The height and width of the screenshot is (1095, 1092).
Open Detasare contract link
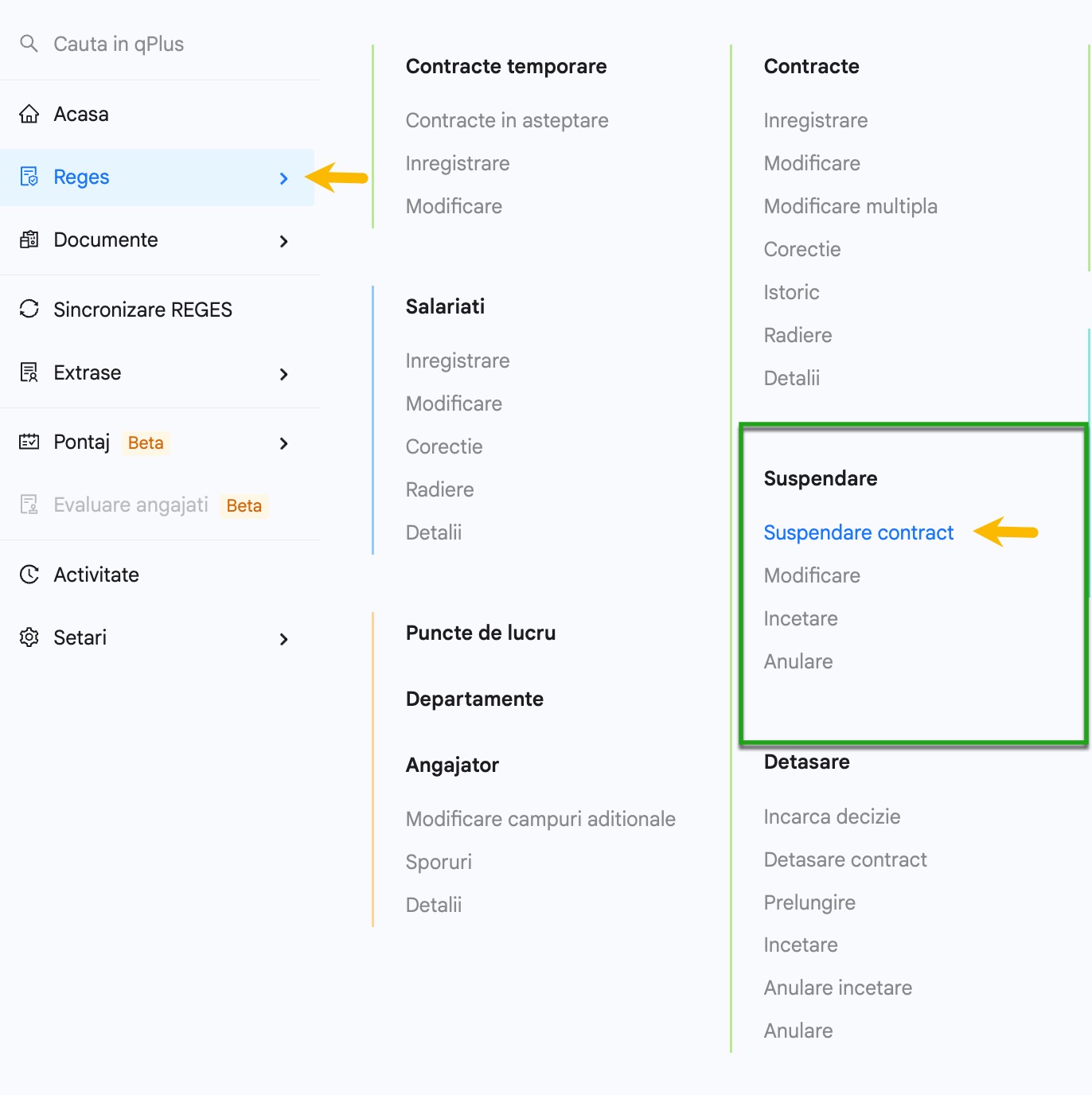click(845, 859)
